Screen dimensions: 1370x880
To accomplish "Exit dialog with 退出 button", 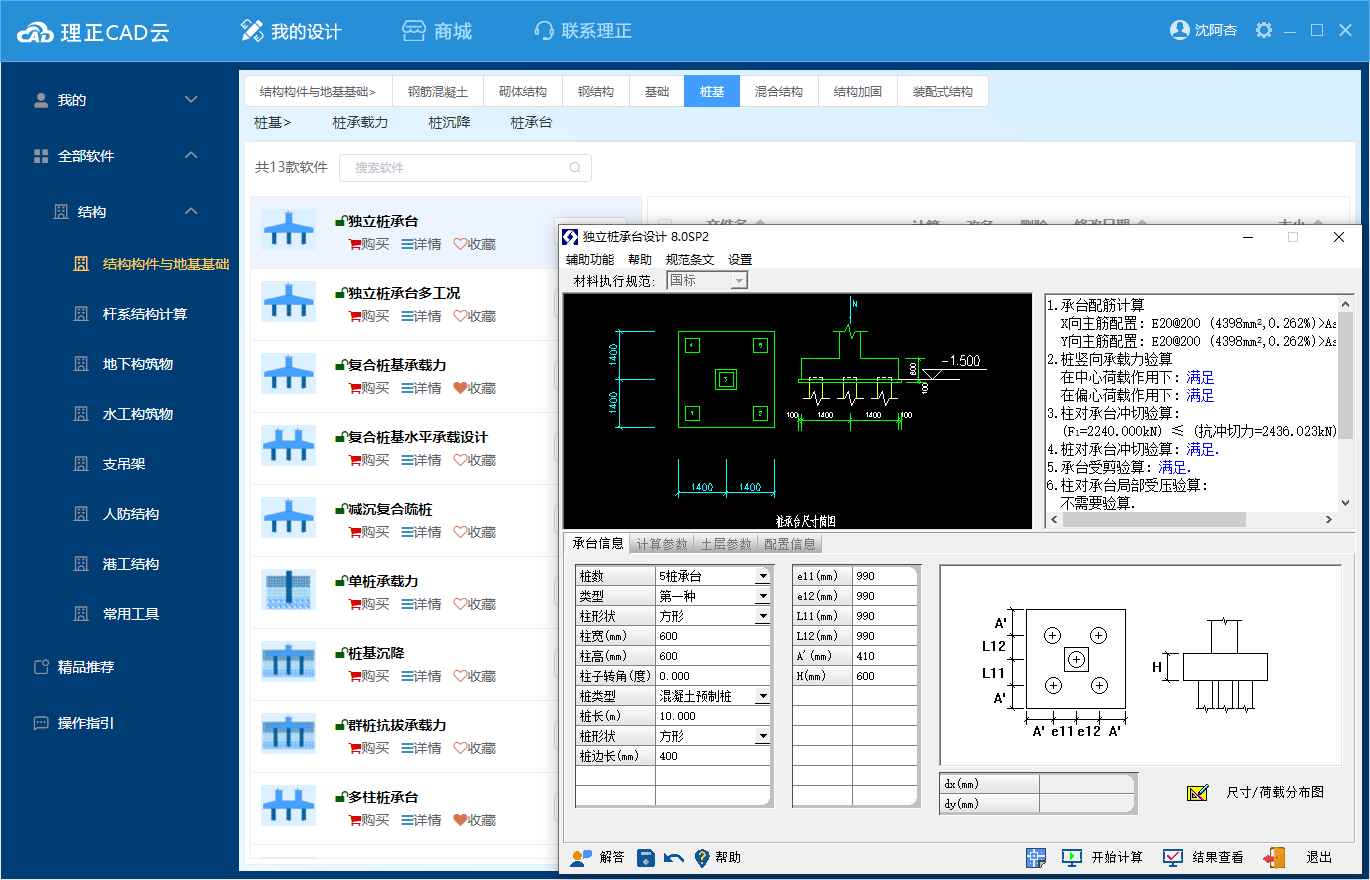I will click(x=1299, y=857).
